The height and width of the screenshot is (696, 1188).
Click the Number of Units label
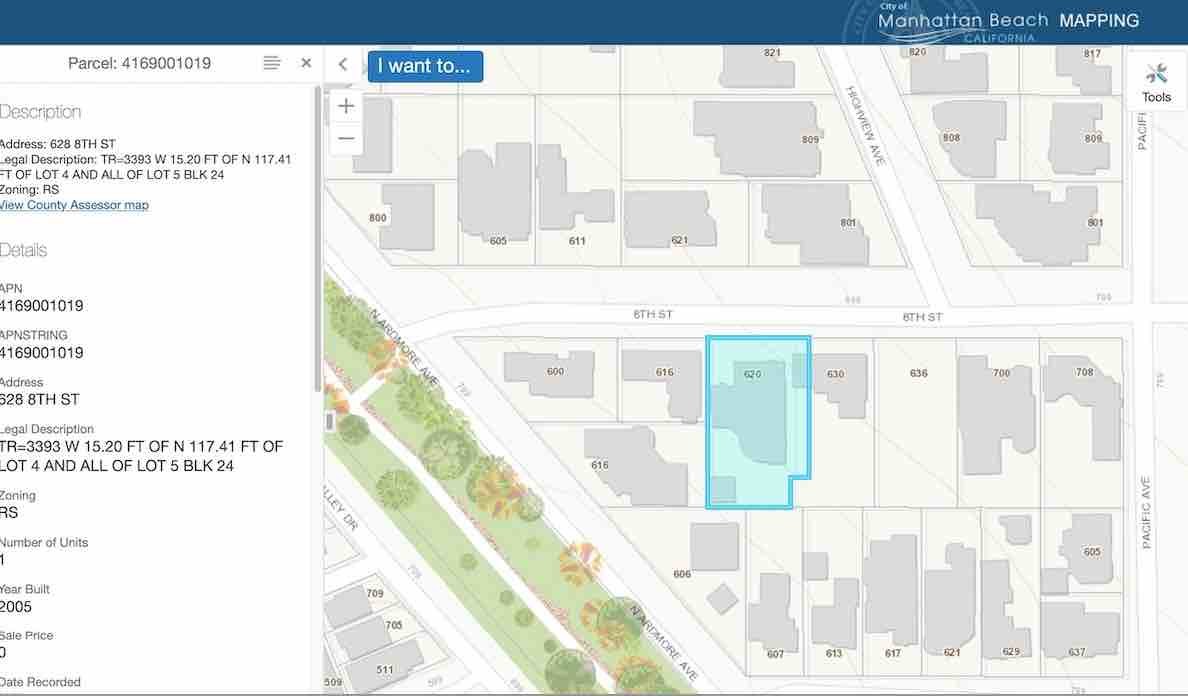[x=44, y=542]
